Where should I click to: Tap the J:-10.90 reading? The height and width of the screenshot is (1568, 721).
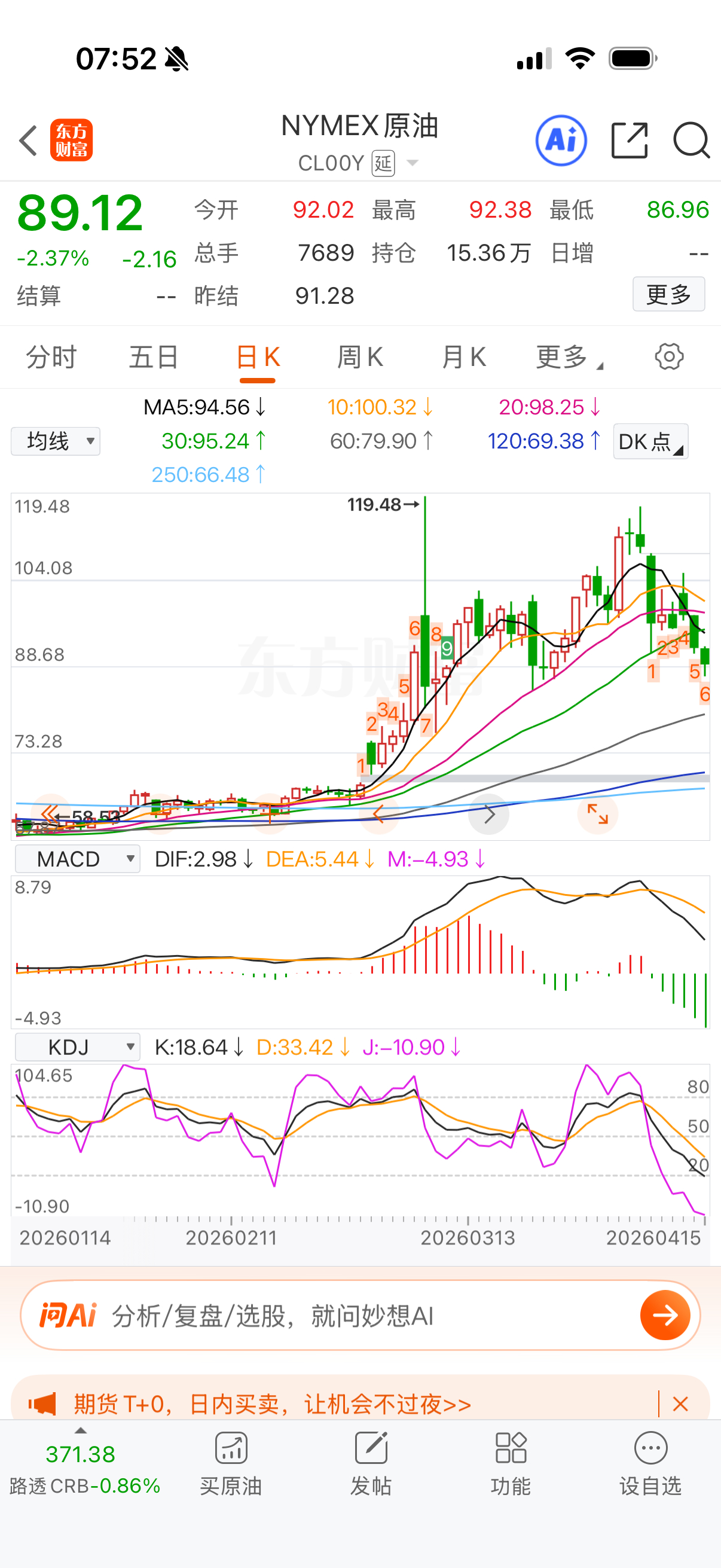click(x=412, y=1047)
